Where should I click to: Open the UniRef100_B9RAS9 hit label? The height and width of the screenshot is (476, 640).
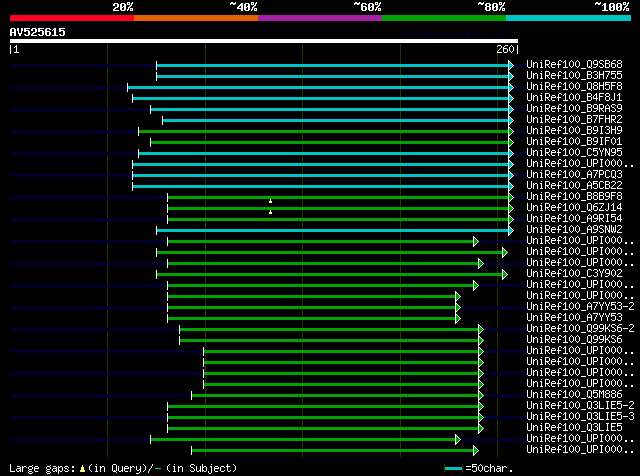tap(574, 109)
